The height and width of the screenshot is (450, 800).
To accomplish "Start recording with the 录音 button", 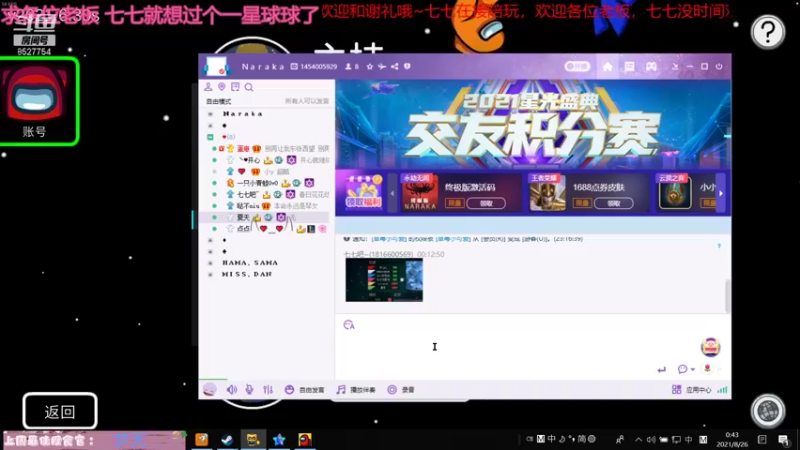I will coord(401,390).
